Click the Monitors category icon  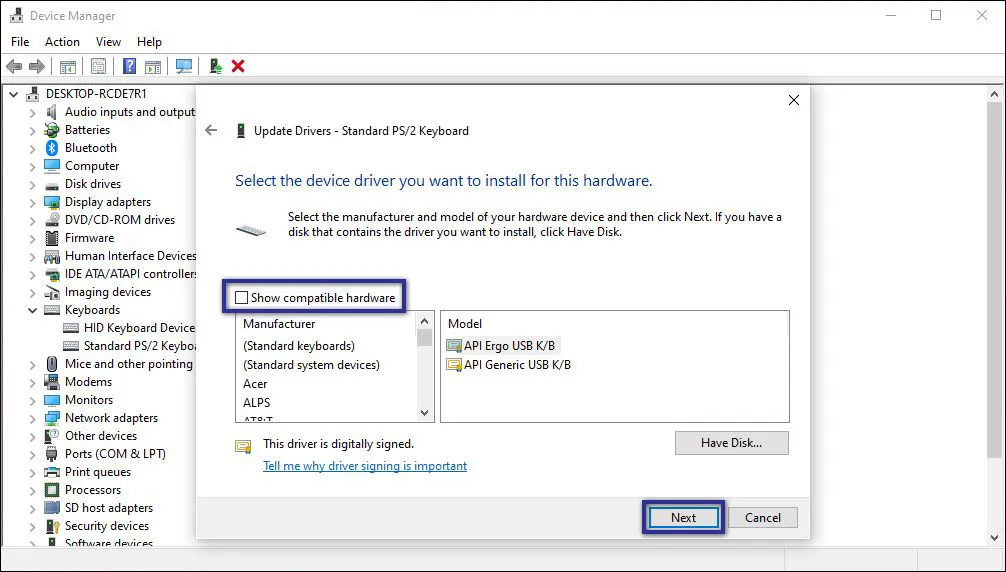52,400
